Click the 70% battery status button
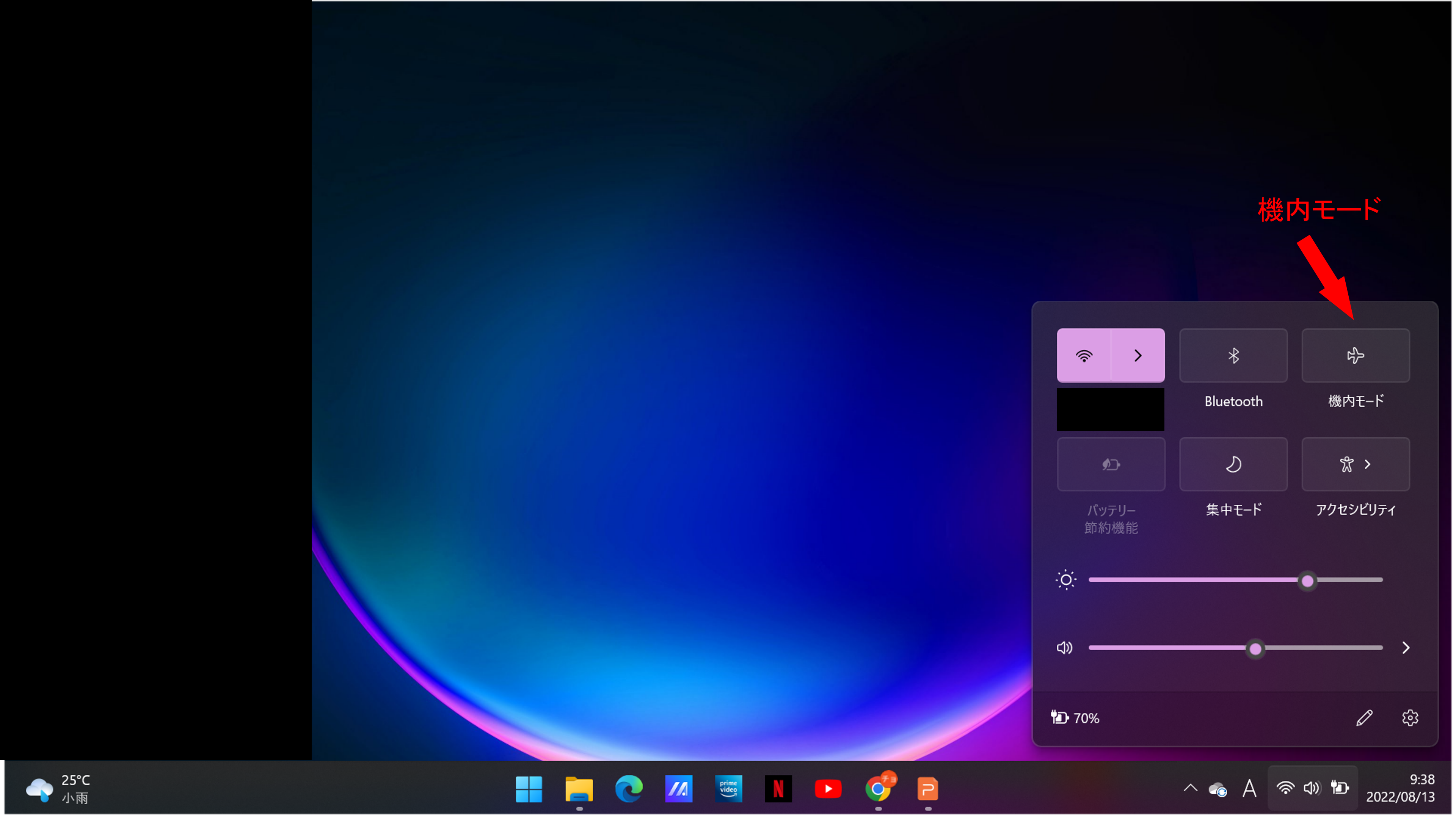 tap(1075, 718)
